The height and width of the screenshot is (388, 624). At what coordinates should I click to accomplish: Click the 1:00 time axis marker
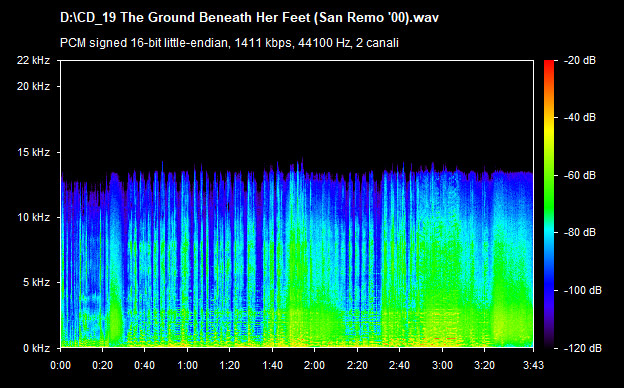click(187, 365)
